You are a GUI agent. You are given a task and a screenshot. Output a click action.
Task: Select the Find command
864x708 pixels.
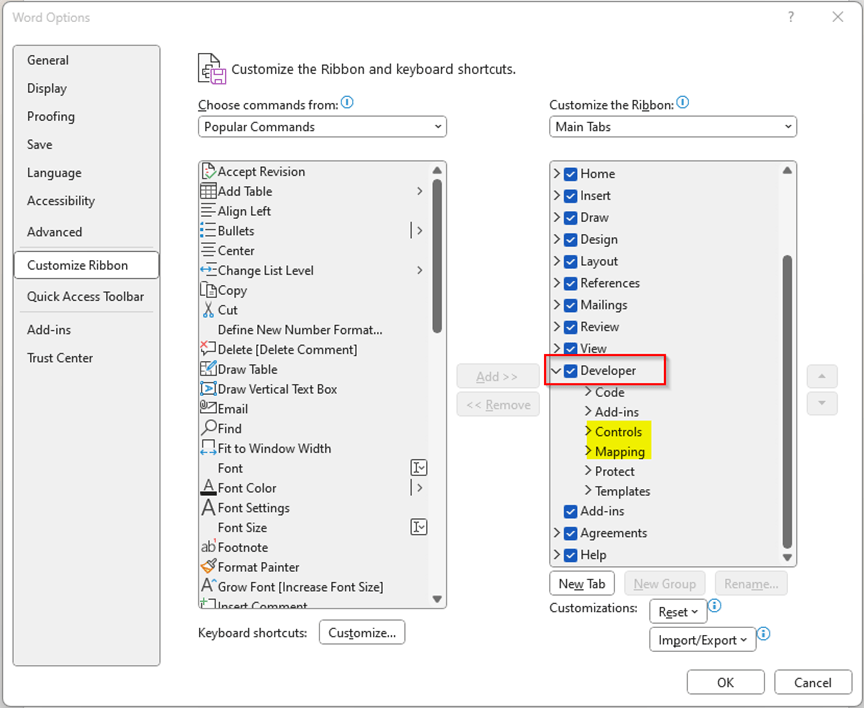pyautogui.click(x=227, y=428)
